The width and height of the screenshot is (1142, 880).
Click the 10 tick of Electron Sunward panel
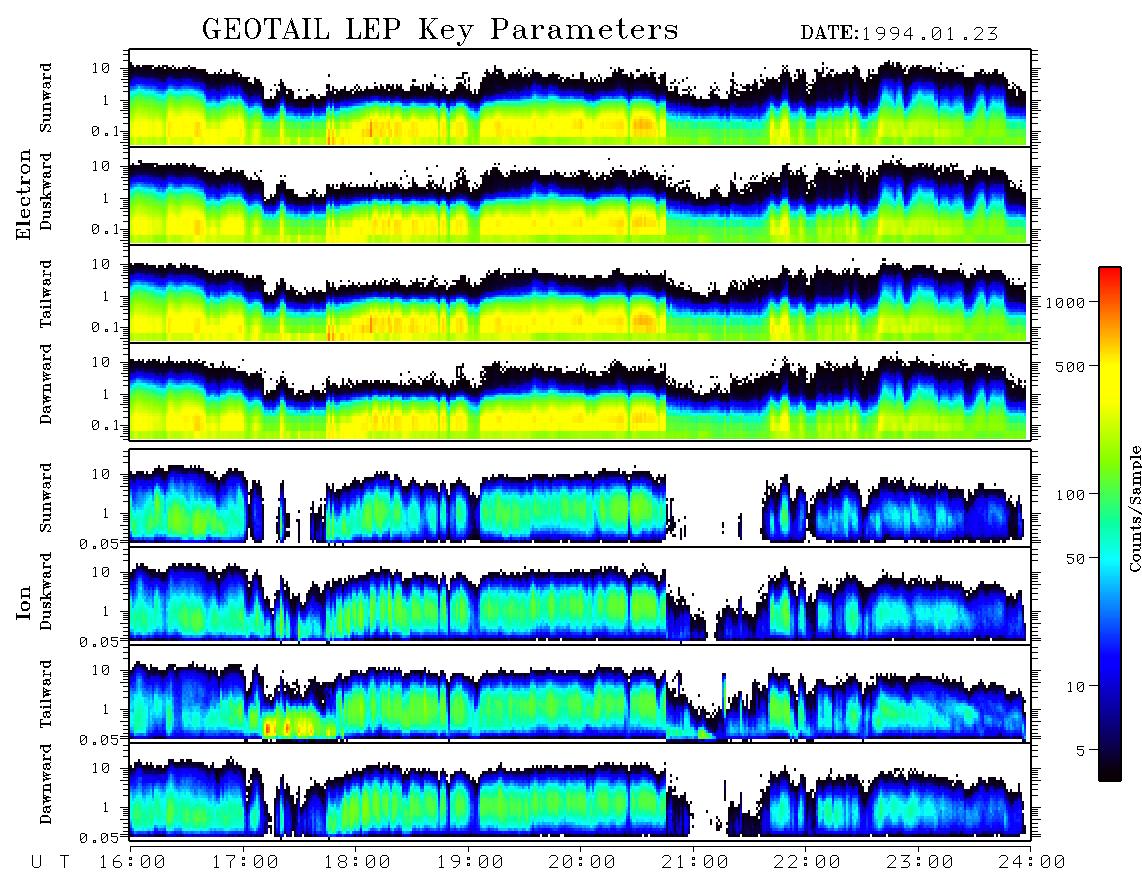tap(101, 68)
